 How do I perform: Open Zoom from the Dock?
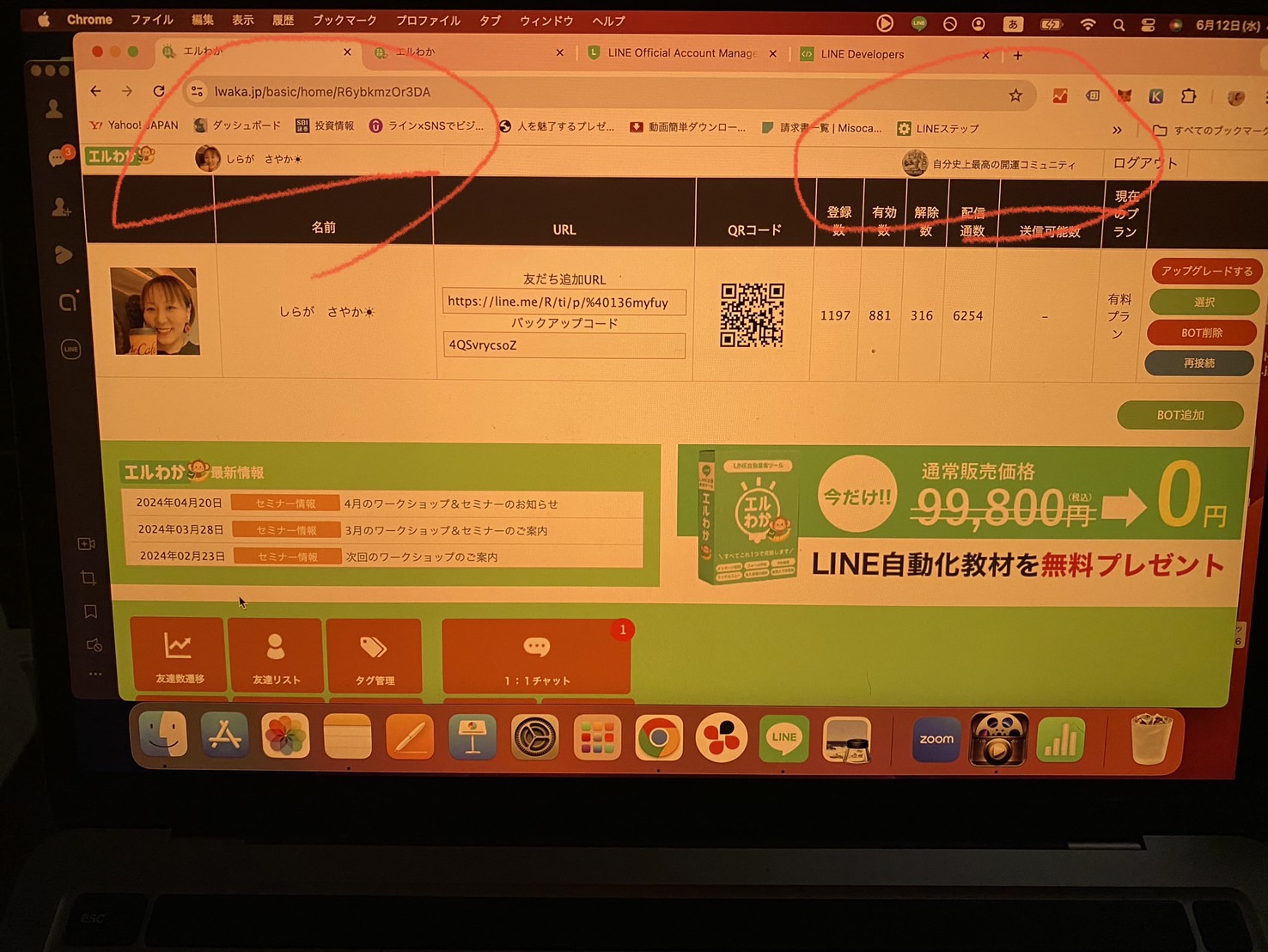click(x=936, y=739)
